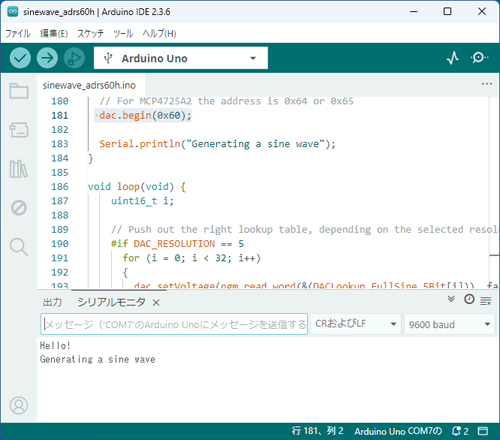This screenshot has height=440, width=500.
Task: Click the 行 181、列 2 cursor position
Action: coord(317,431)
